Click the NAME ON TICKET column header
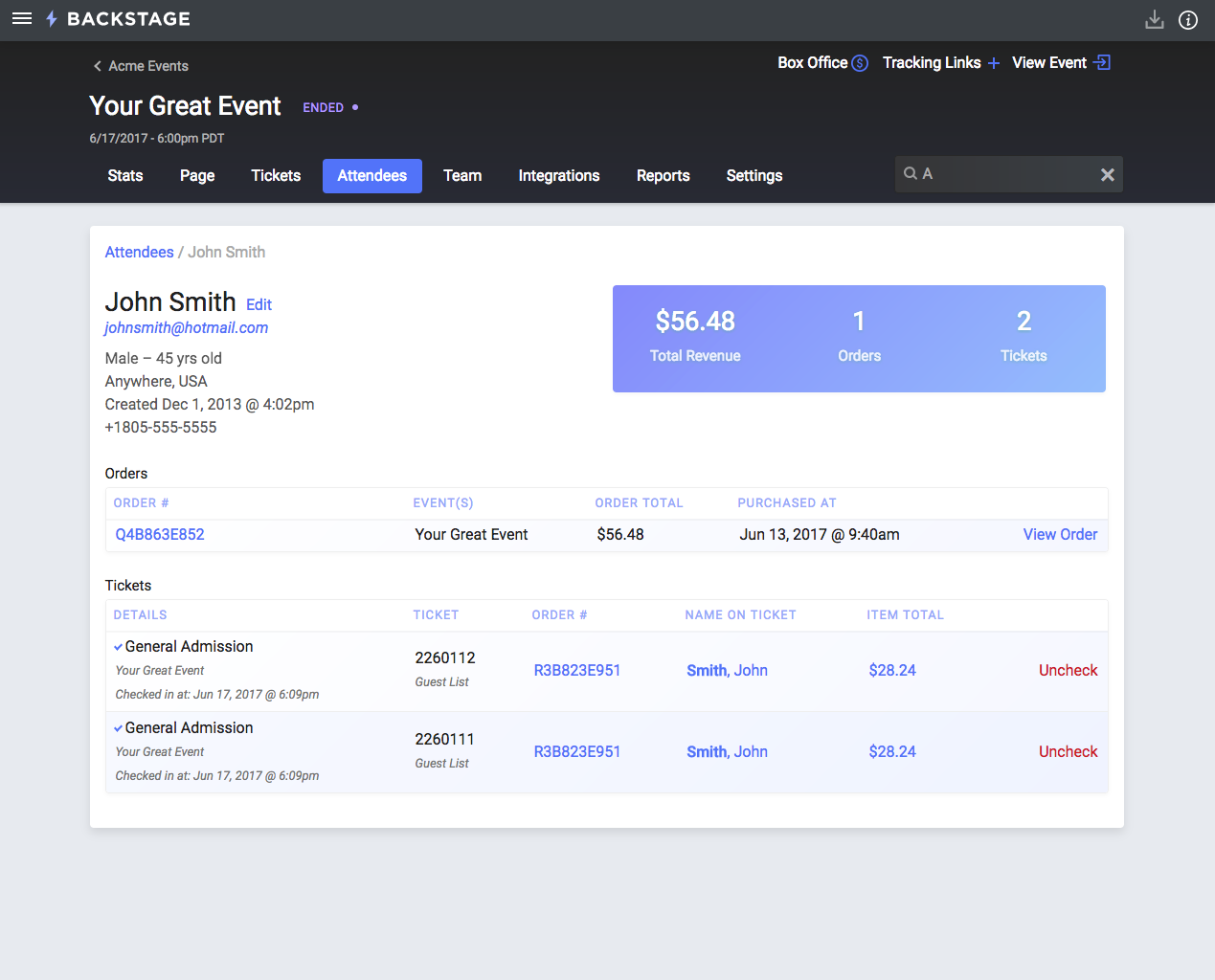The image size is (1215, 980). tap(740, 615)
